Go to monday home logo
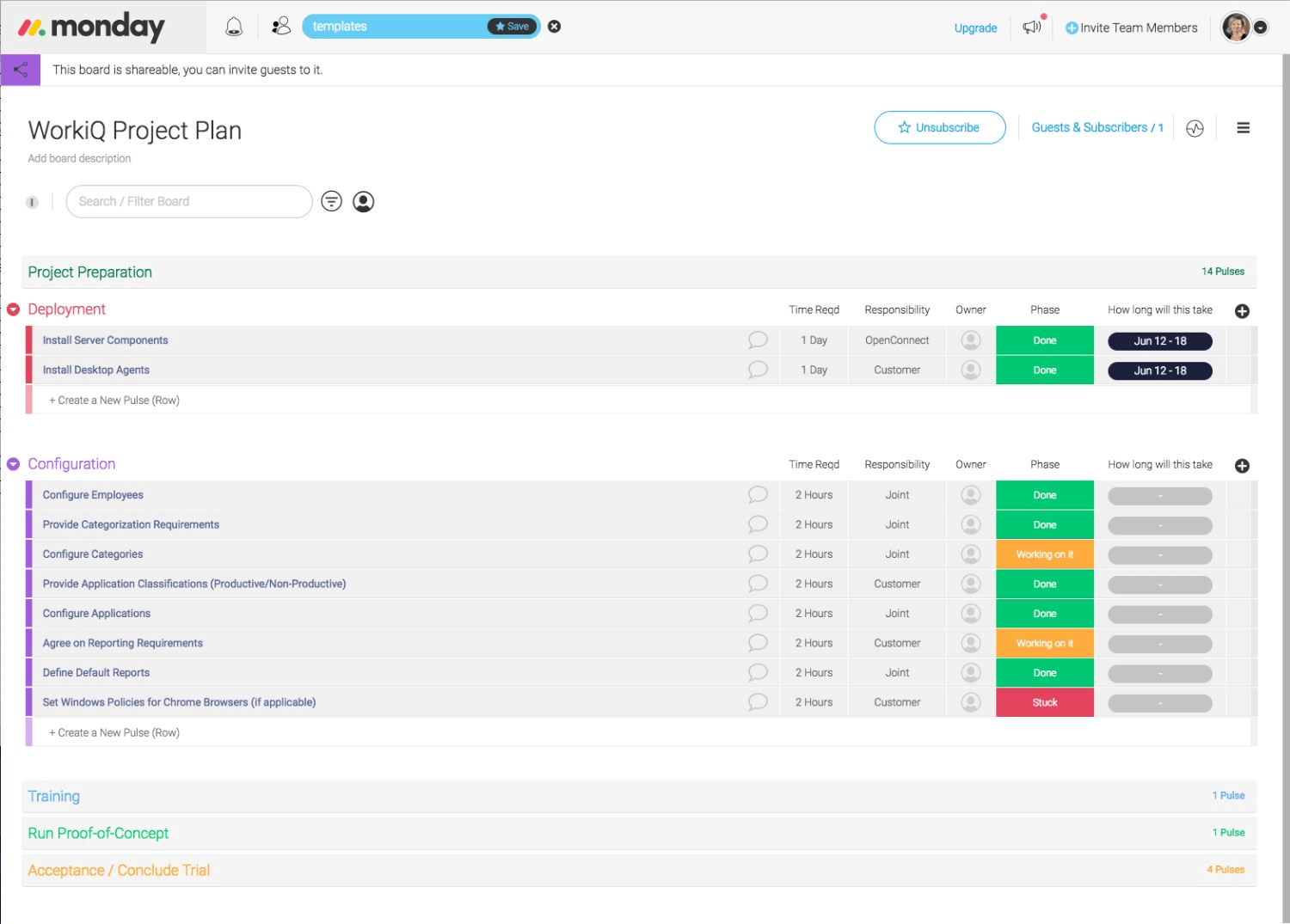 pyautogui.click(x=91, y=28)
